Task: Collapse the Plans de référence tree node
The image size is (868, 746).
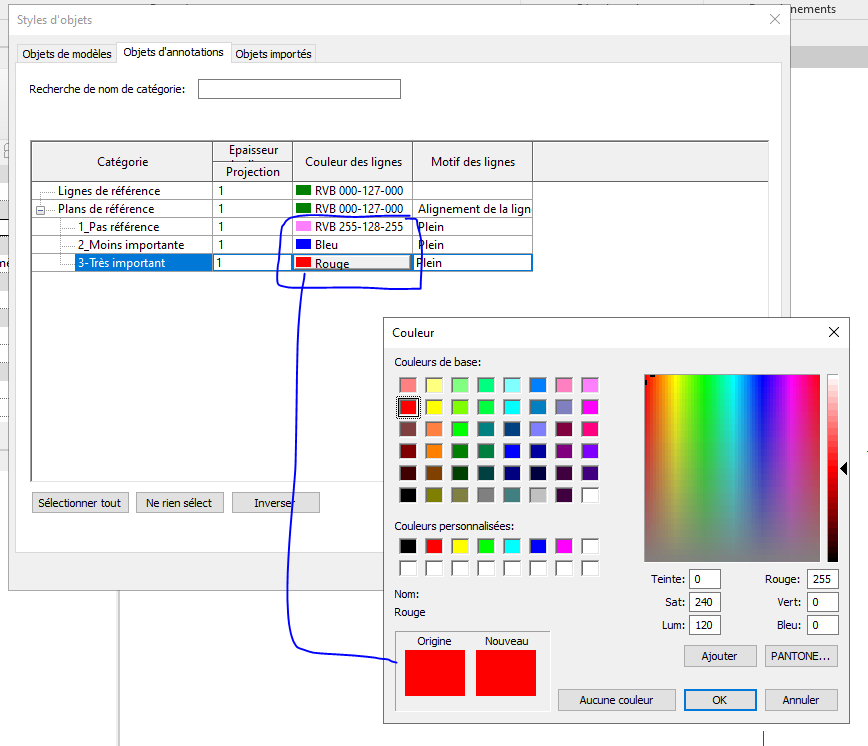Action: (x=41, y=210)
